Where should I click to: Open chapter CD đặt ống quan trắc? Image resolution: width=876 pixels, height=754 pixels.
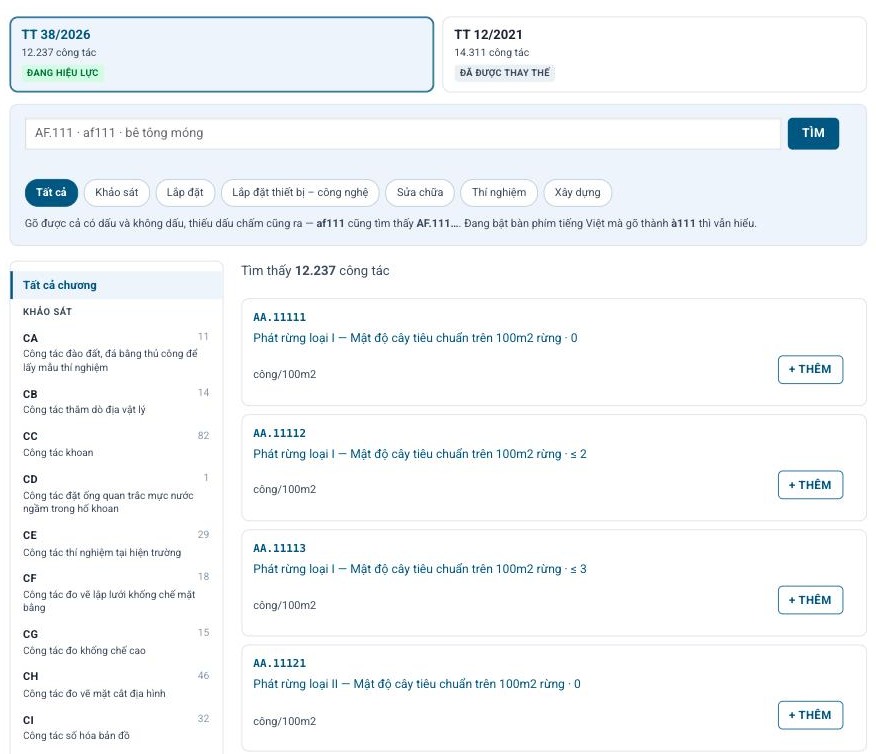[x=116, y=494]
